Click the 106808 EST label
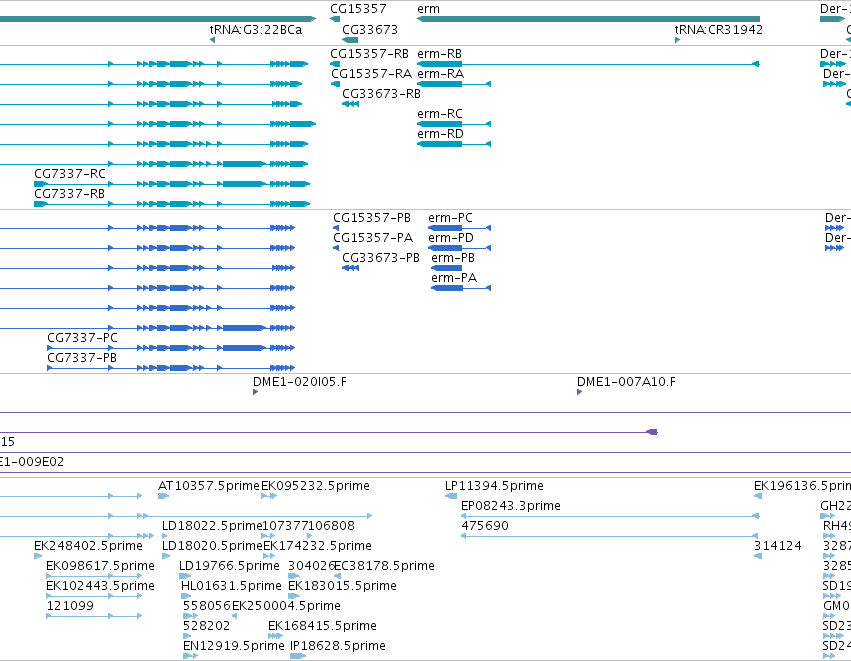This screenshot has height=661, width=851. 332,526
